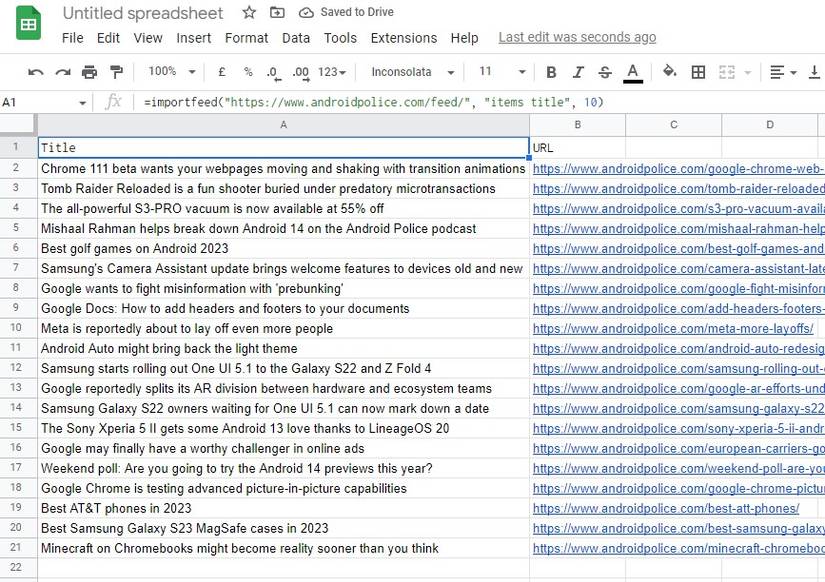
Task: Star the Untitled spreadsheet
Action: pos(249,12)
